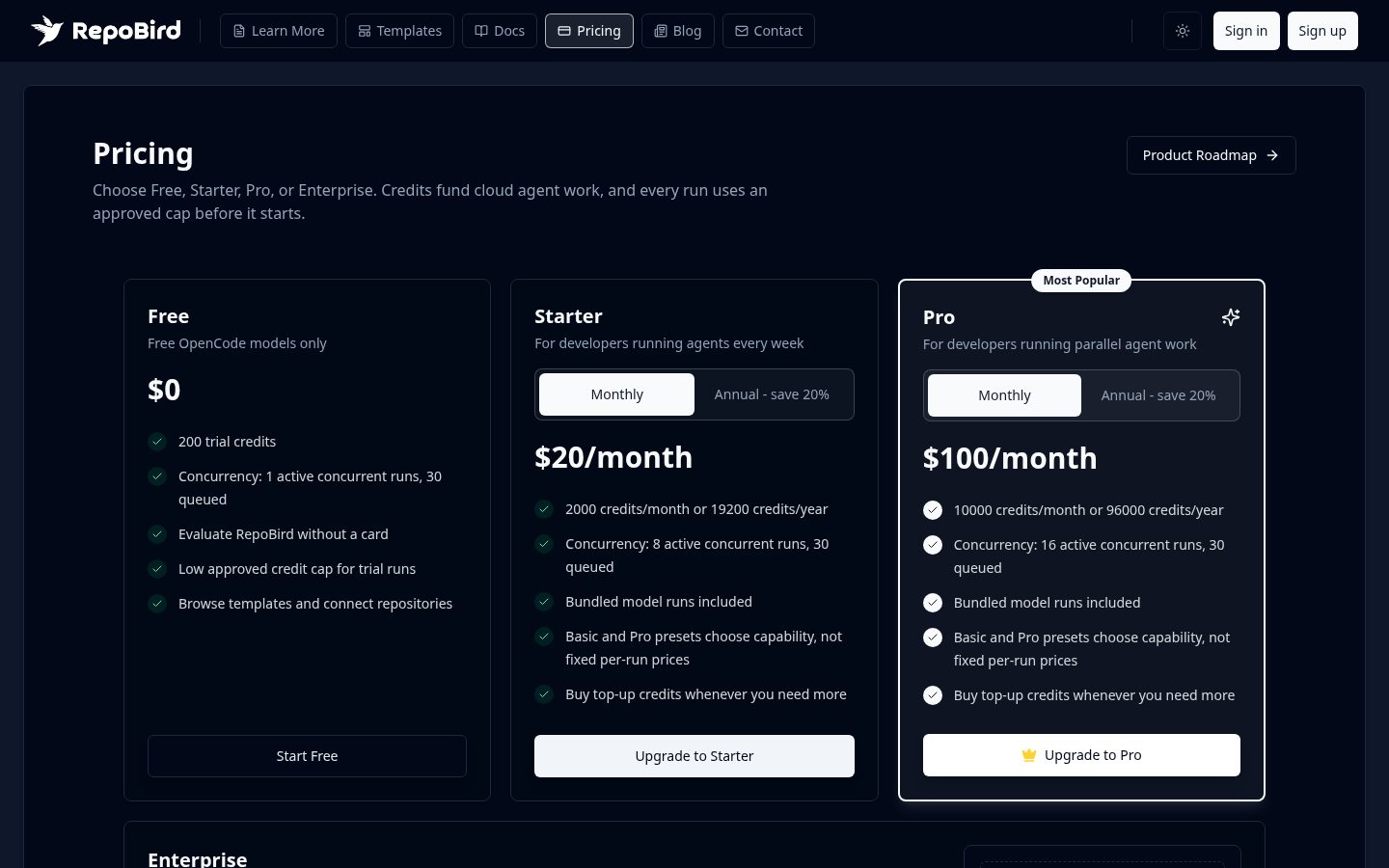The height and width of the screenshot is (868, 1389).
Task: Click the grid icon beside Templates
Action: 365,31
